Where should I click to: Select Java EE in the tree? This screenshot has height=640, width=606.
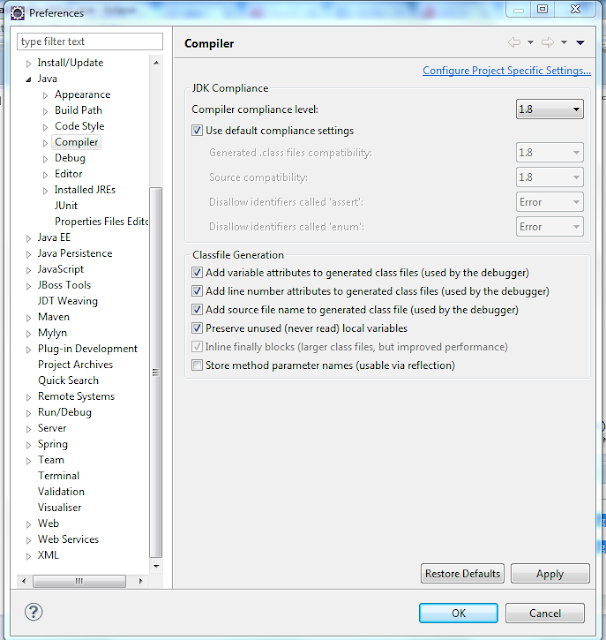[x=54, y=238]
